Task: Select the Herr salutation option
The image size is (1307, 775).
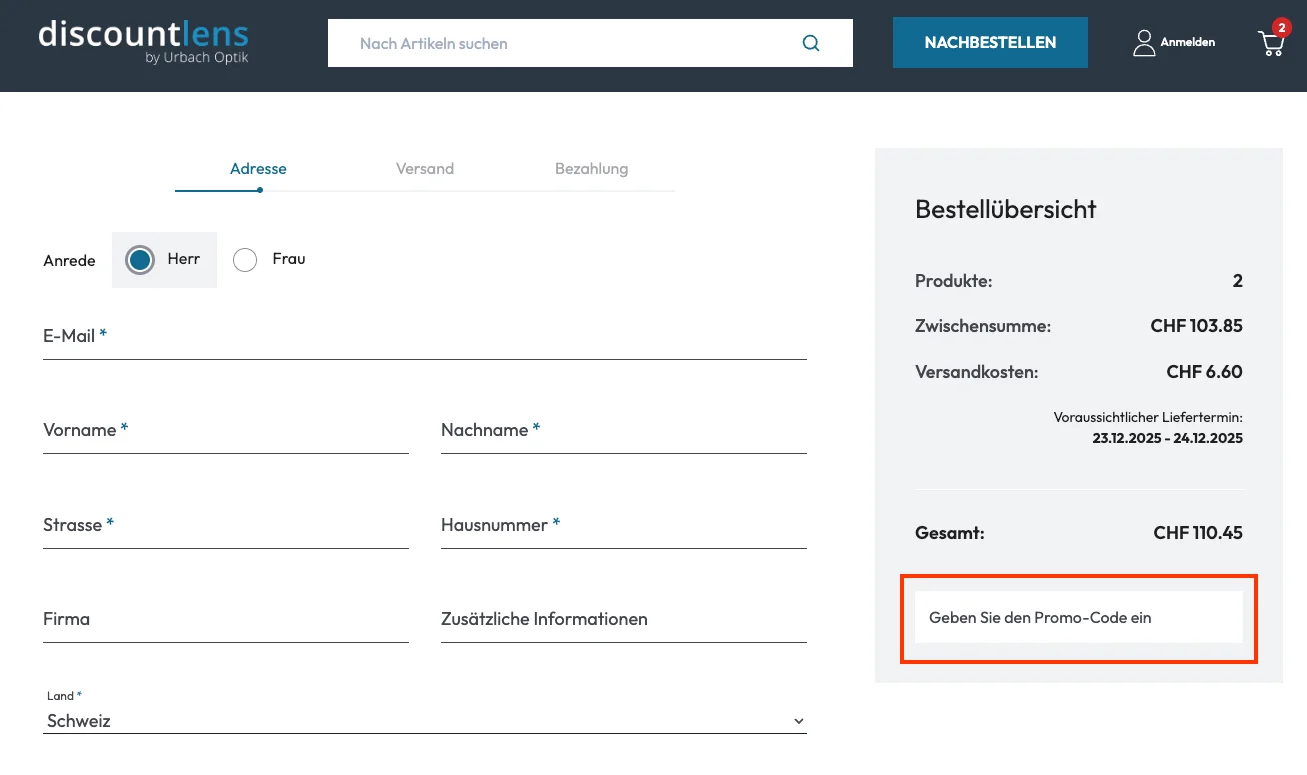Action: click(140, 259)
